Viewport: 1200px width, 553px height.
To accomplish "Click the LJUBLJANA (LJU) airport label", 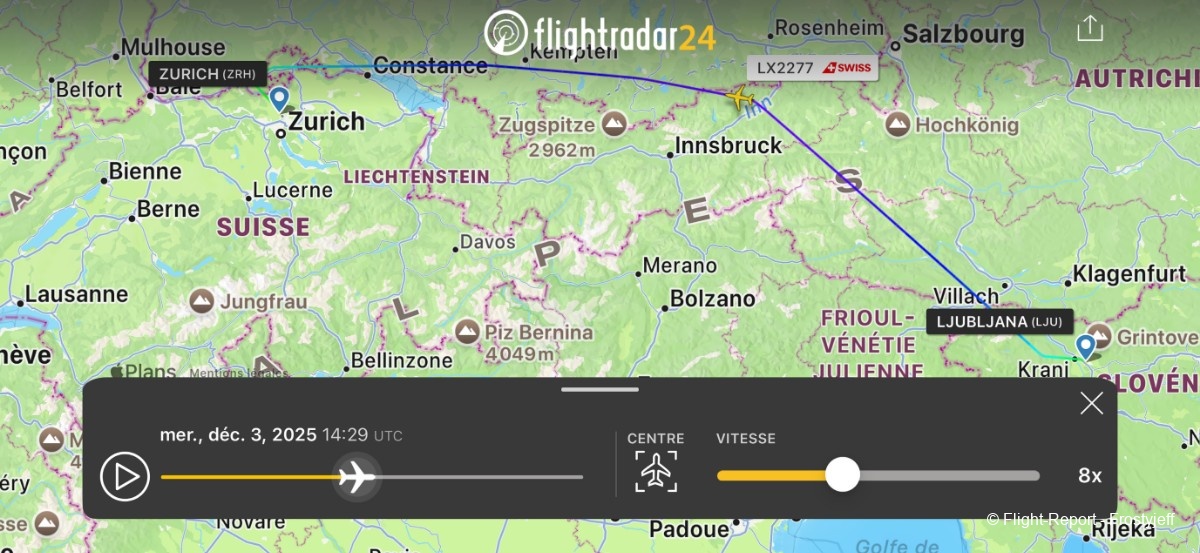I will pos(1000,321).
